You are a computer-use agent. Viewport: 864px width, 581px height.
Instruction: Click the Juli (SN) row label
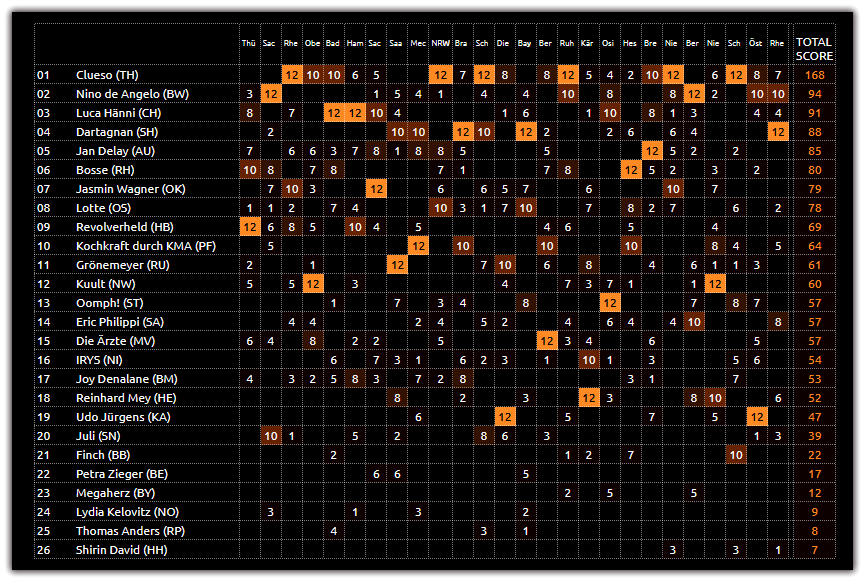tap(98, 436)
